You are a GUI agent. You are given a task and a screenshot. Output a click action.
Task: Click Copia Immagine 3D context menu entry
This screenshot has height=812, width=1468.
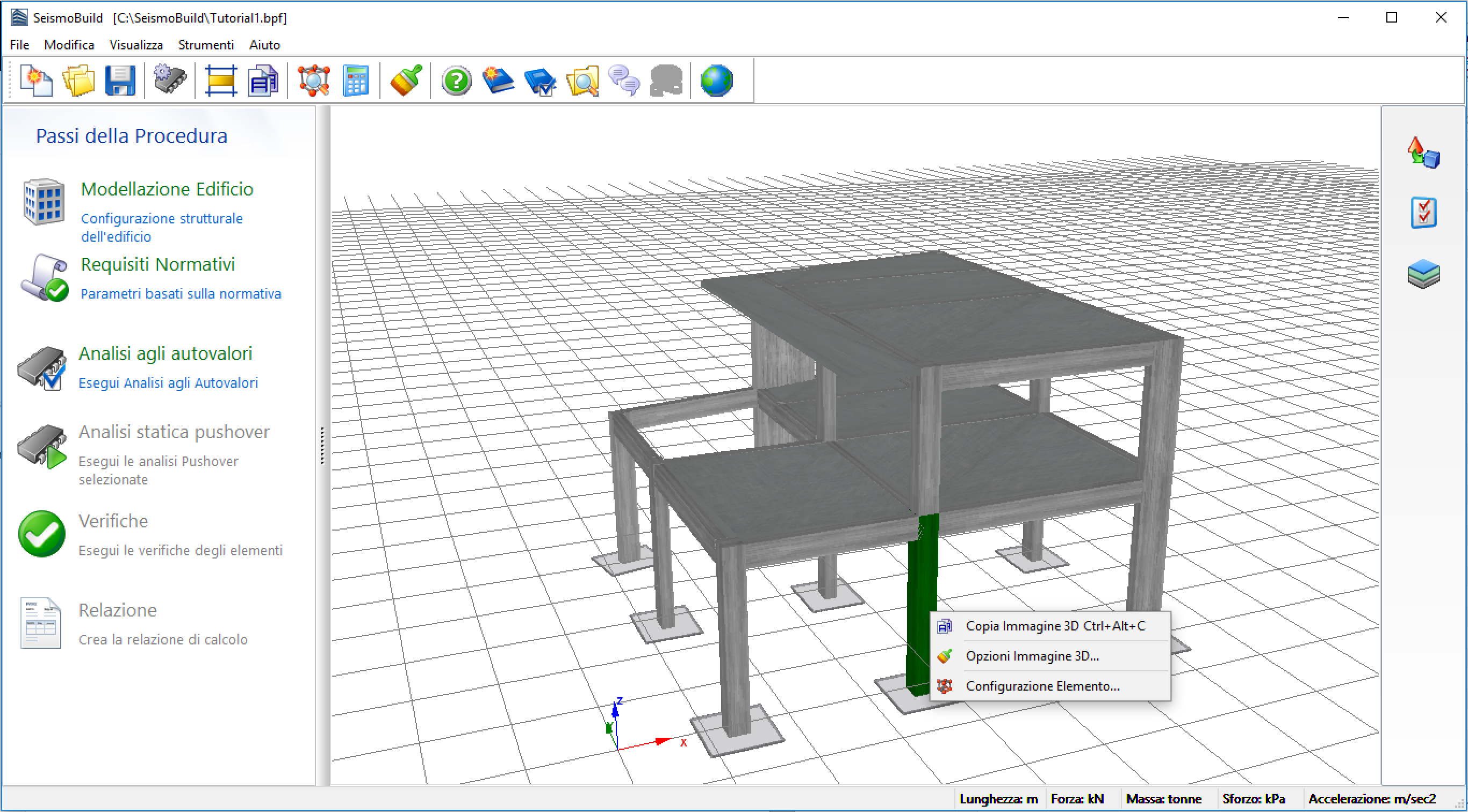[1055, 626]
